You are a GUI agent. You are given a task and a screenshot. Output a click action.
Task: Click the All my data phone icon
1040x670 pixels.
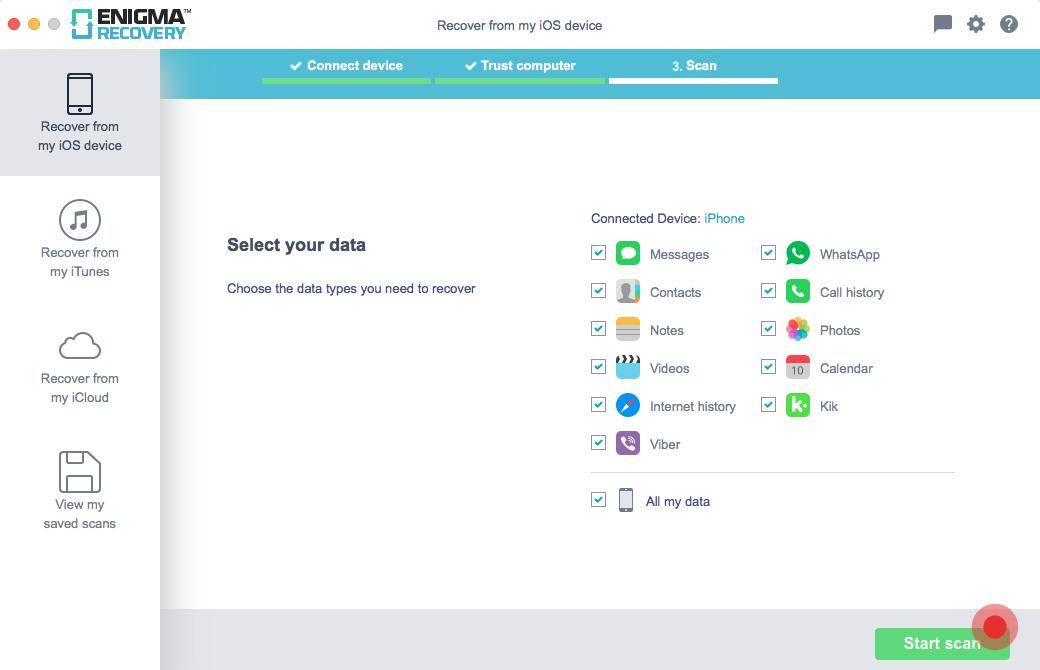coord(625,500)
